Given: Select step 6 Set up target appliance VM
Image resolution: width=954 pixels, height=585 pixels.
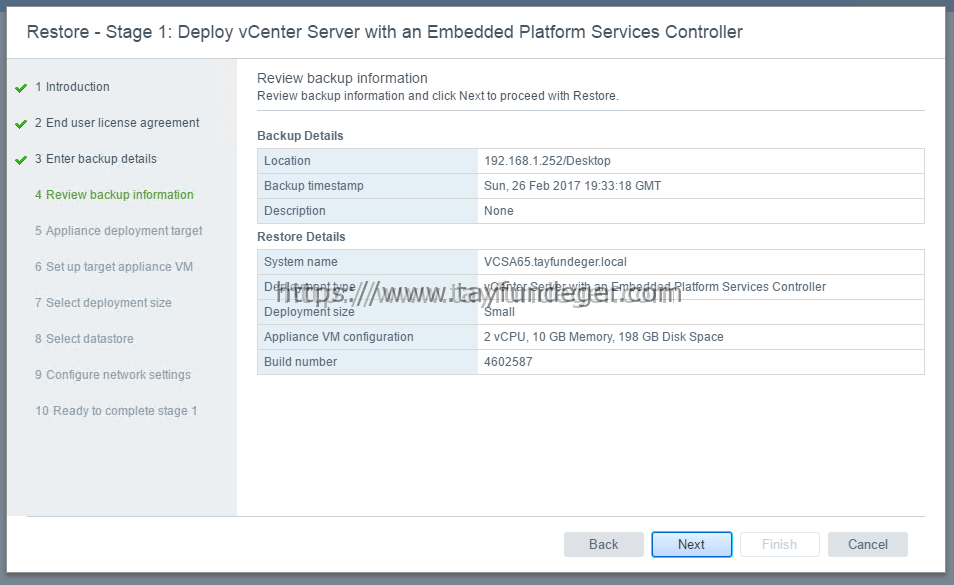Looking at the screenshot, I should [x=114, y=266].
